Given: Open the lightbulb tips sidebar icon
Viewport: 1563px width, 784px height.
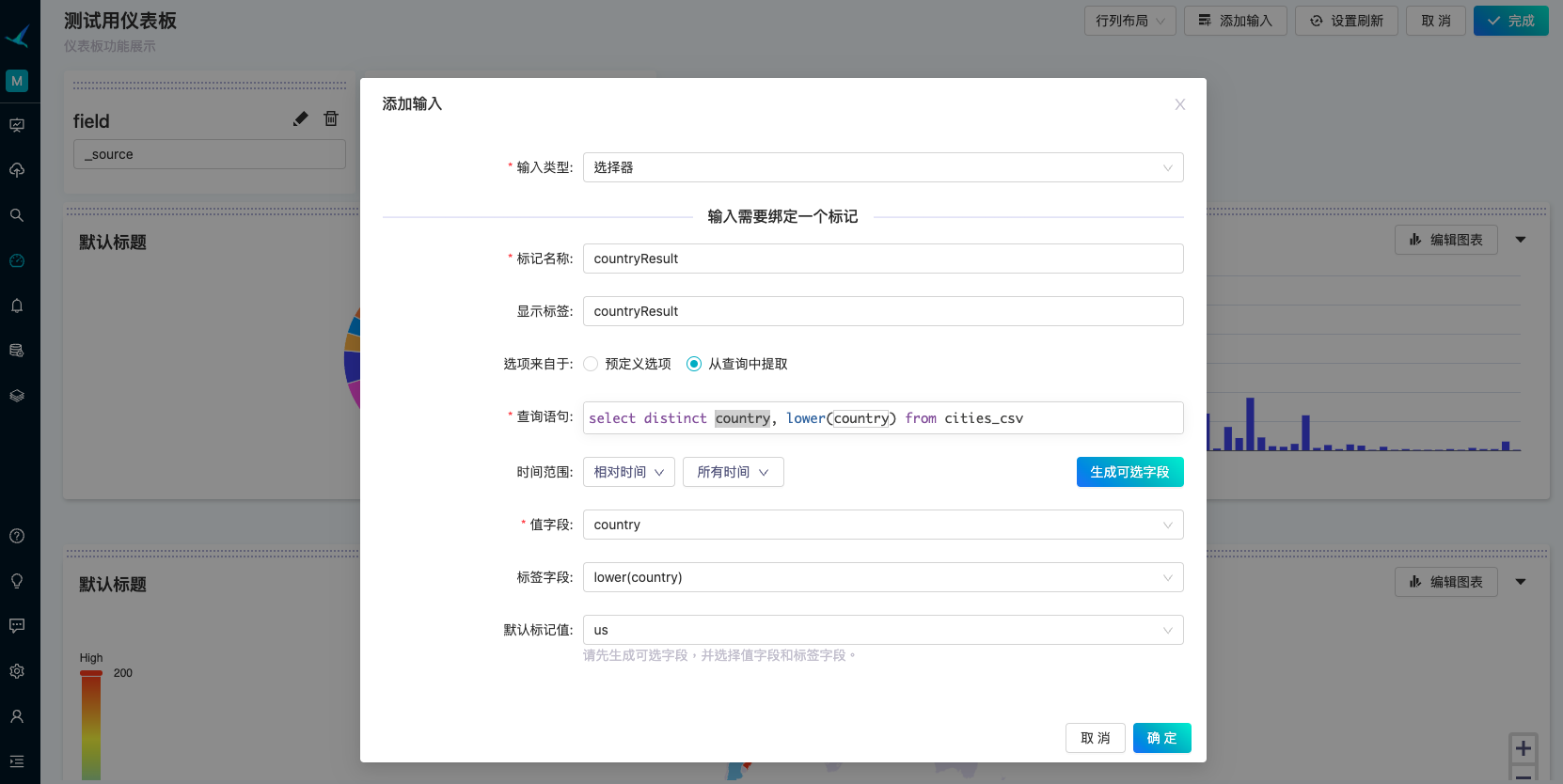Looking at the screenshot, I should pyautogui.click(x=17, y=581).
